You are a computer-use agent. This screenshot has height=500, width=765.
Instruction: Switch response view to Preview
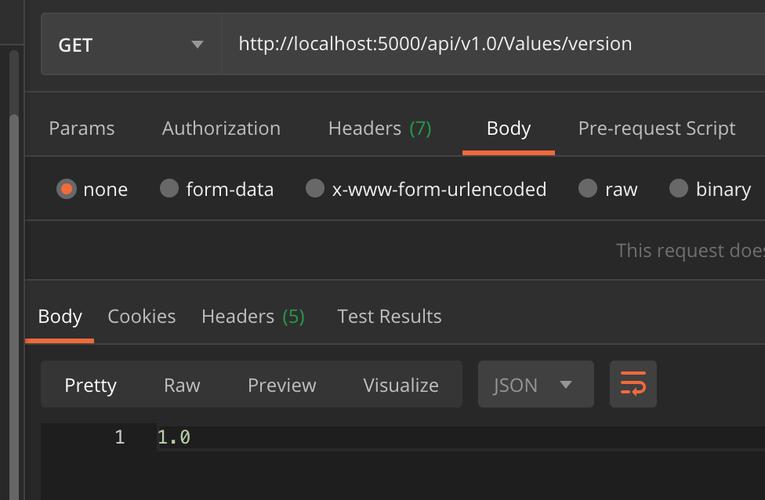282,385
